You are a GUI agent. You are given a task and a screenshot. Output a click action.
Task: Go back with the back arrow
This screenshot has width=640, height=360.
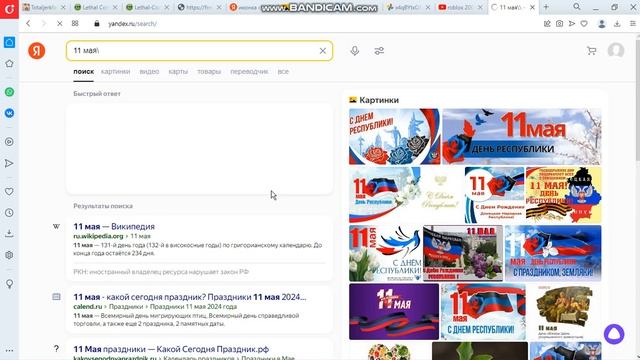pos(28,24)
